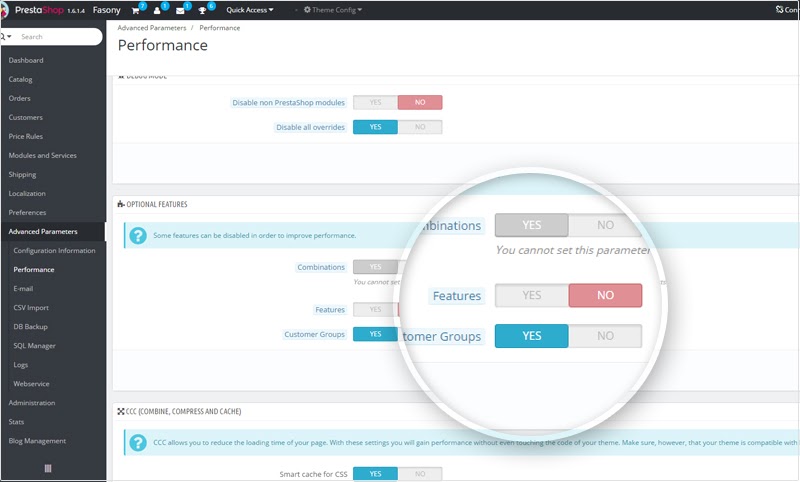The image size is (800, 482).
Task: Open the shopping cart orders notification icon
Action: [135, 10]
